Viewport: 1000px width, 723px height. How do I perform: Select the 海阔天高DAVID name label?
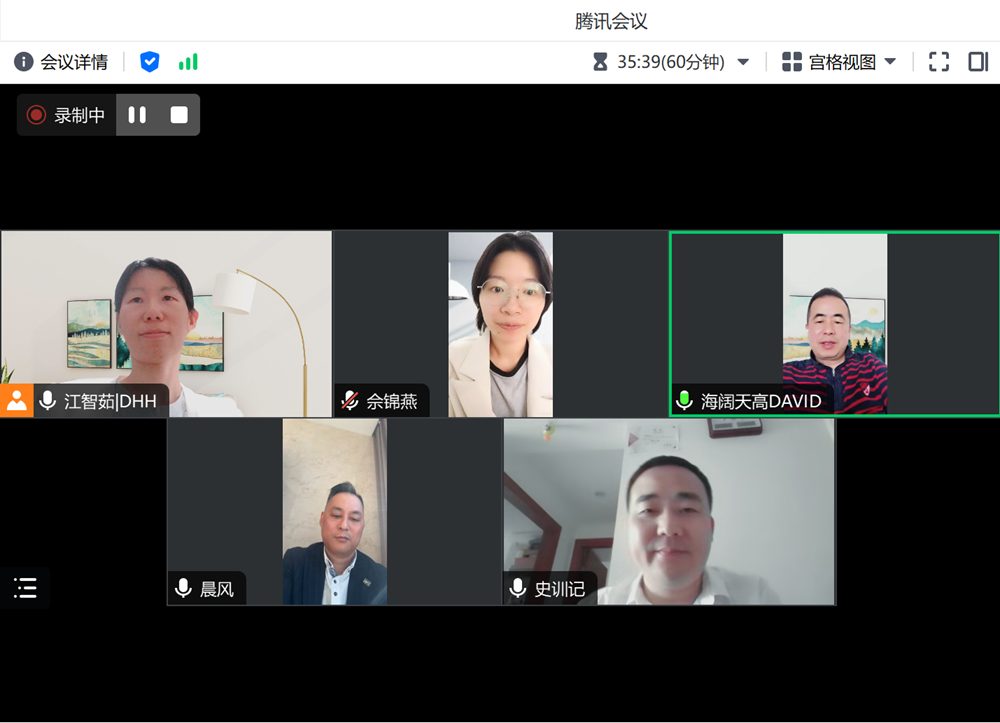click(x=761, y=401)
